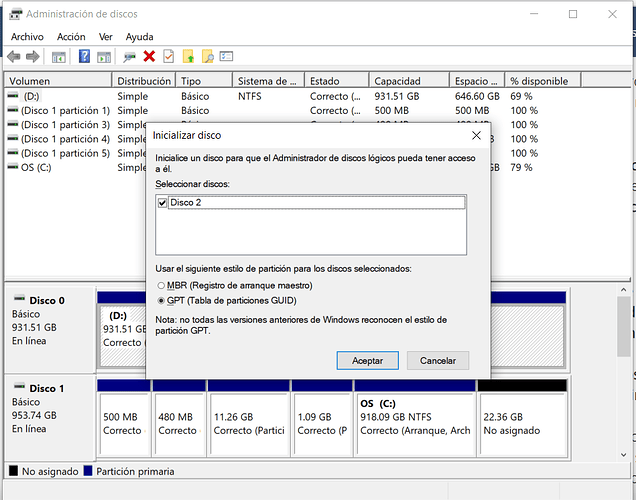
Task: Click the 79 % available cell
Action: (x=521, y=167)
